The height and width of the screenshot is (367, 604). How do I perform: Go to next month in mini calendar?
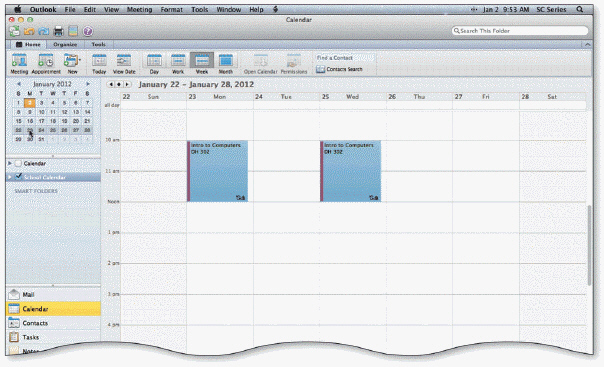(x=88, y=84)
